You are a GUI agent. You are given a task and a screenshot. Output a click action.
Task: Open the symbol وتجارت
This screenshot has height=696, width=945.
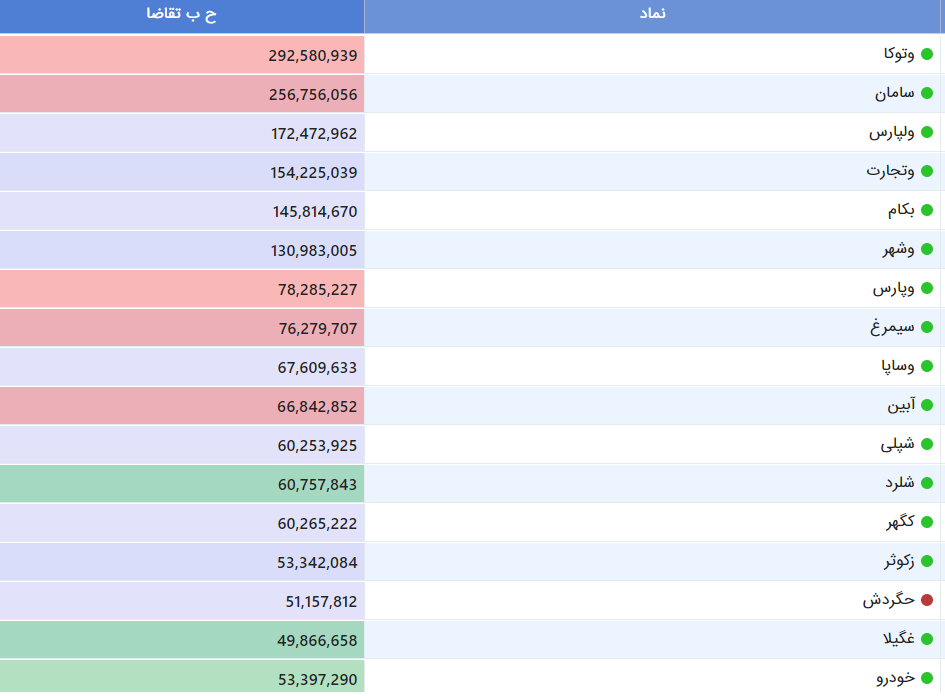[x=891, y=171]
